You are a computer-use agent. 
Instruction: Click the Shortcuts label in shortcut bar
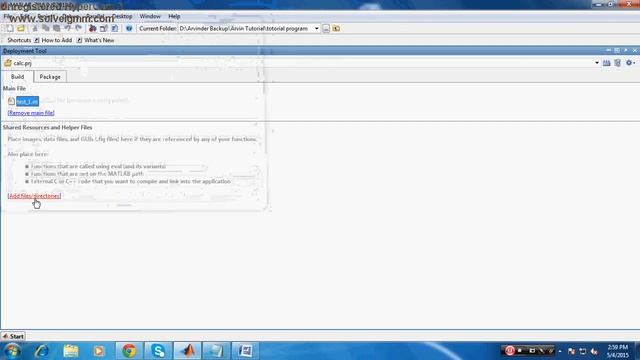19,40
